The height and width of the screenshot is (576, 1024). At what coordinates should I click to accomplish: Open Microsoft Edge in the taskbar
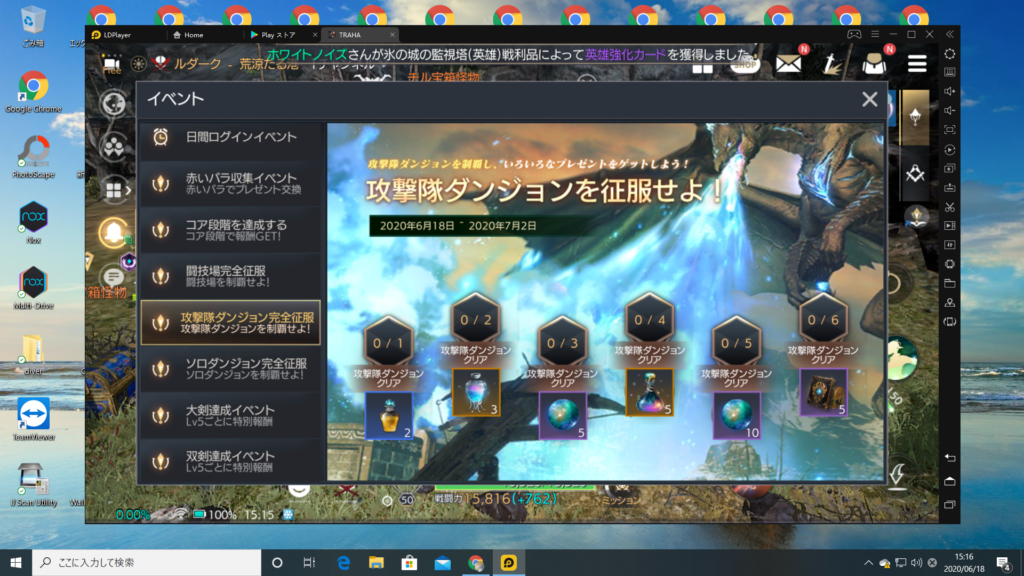point(343,562)
